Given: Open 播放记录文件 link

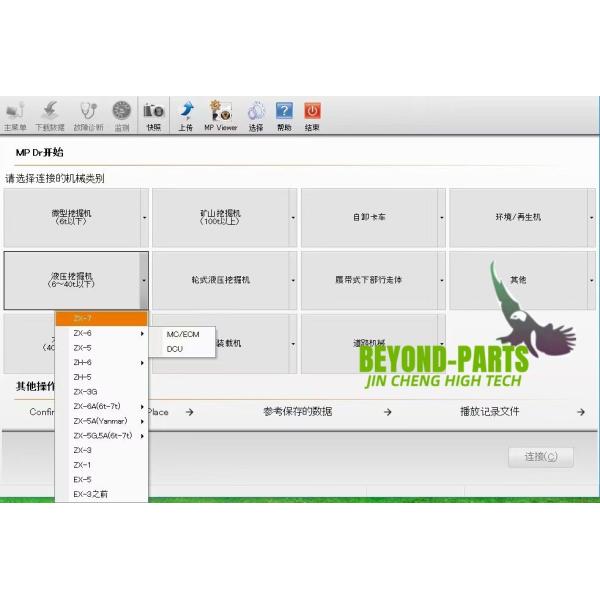Looking at the screenshot, I should pyautogui.click(x=490, y=412).
